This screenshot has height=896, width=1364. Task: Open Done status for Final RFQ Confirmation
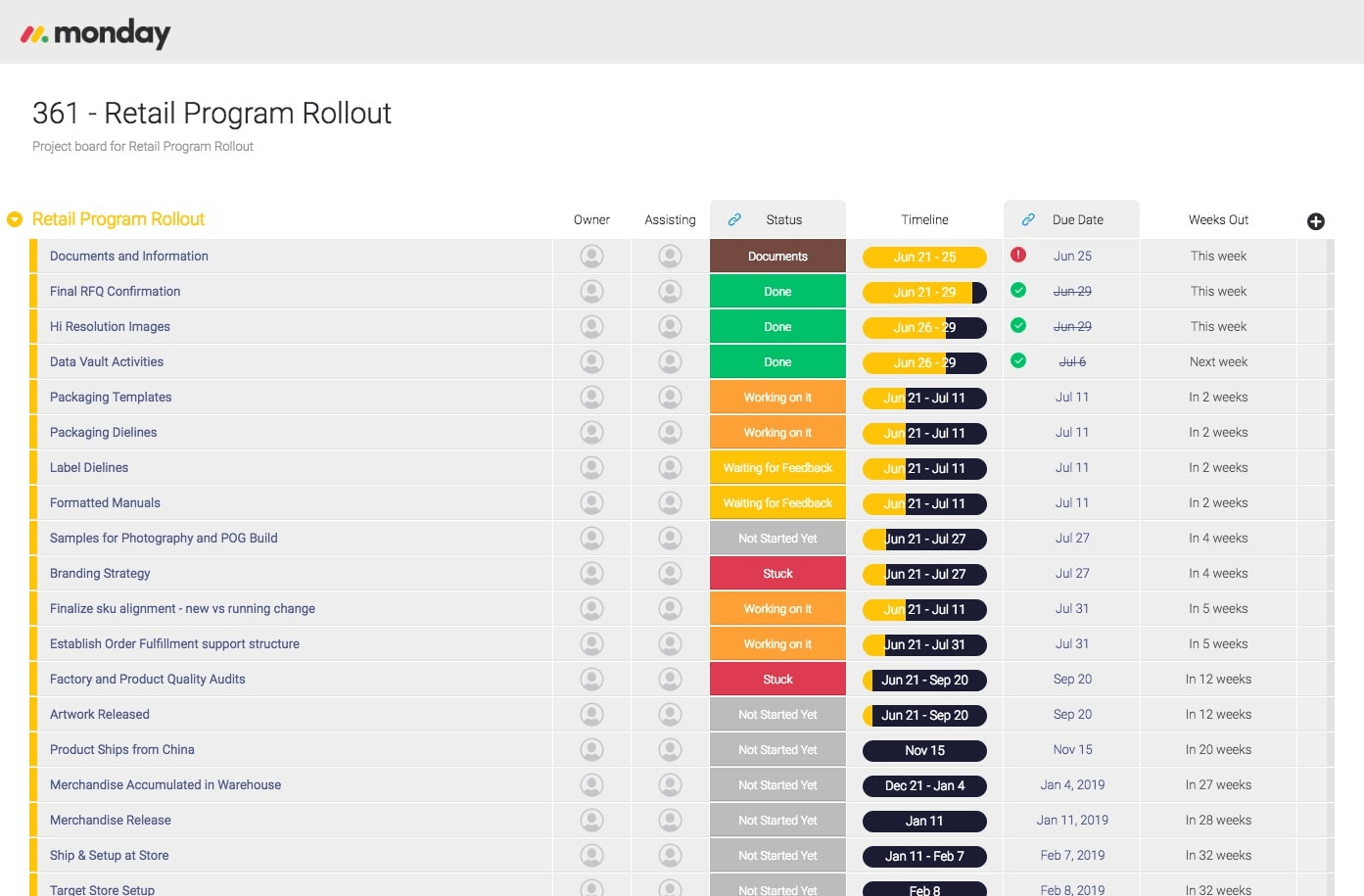click(777, 291)
